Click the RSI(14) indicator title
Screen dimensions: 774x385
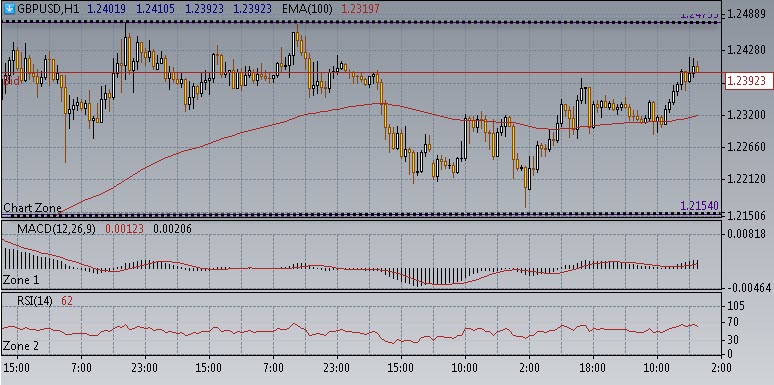(35, 301)
